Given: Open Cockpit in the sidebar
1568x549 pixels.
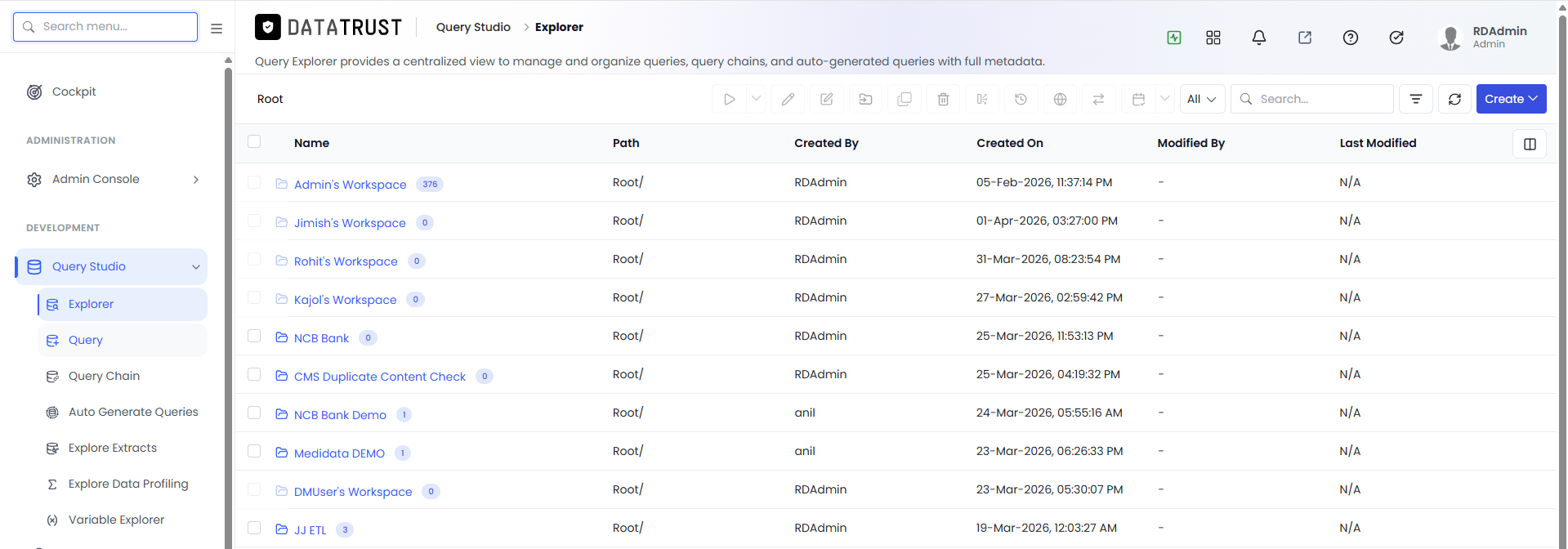Looking at the screenshot, I should tap(74, 91).
